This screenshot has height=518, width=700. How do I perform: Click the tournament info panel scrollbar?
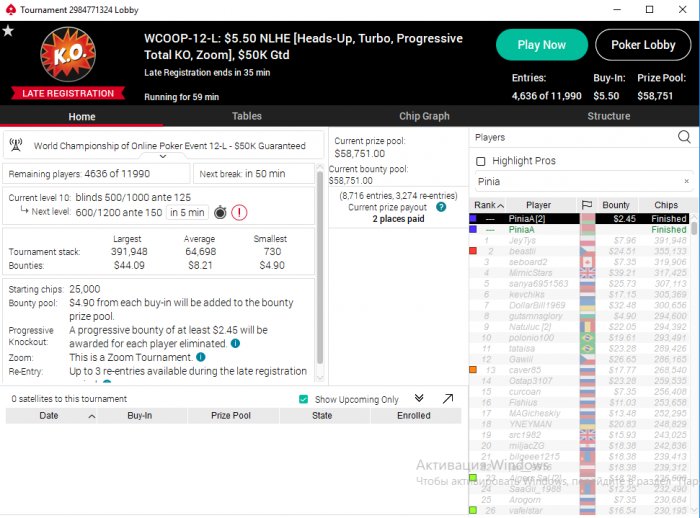pyautogui.click(x=320, y=268)
